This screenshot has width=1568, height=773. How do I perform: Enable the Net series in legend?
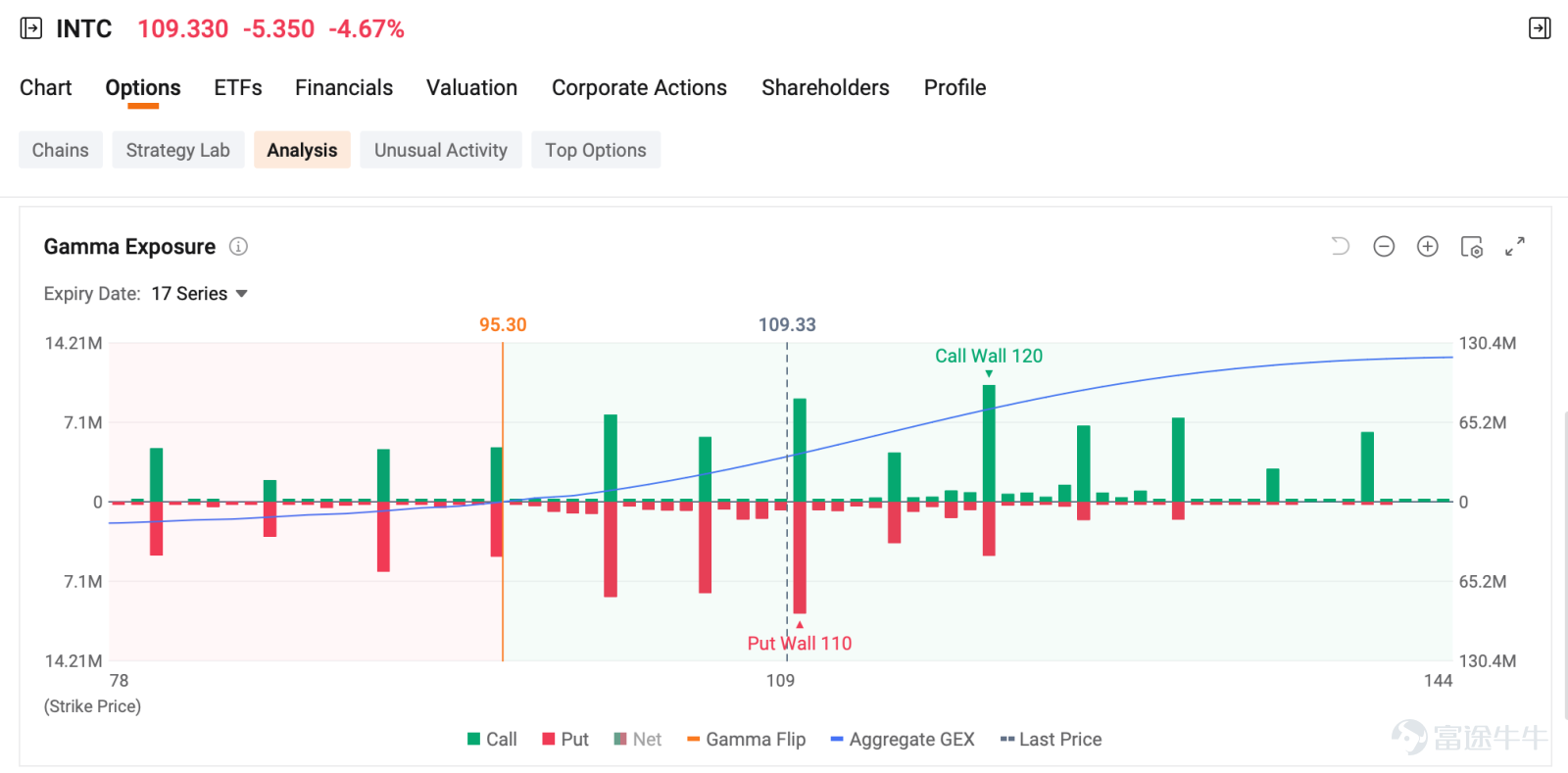click(637, 740)
